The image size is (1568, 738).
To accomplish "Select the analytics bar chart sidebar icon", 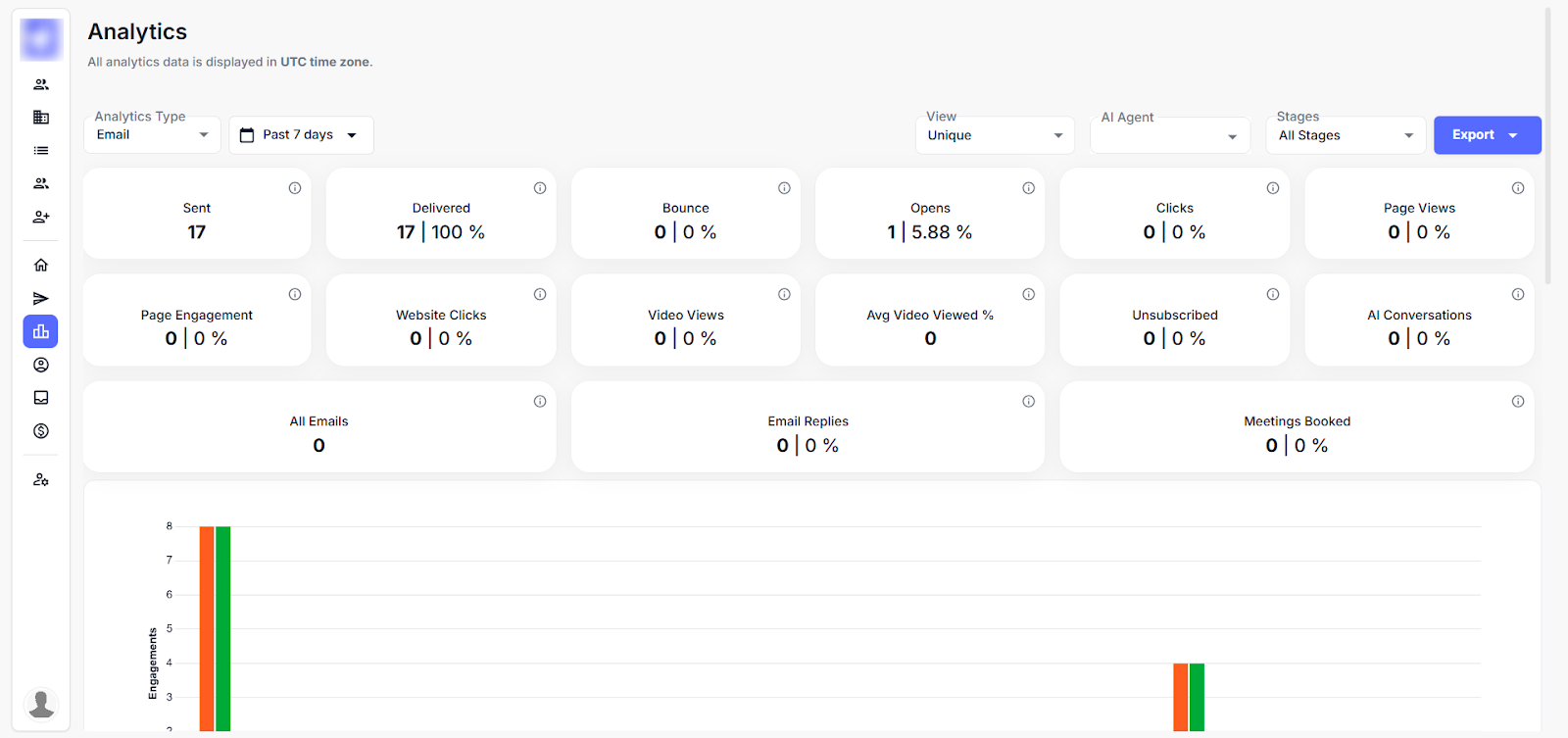I will pyautogui.click(x=41, y=331).
